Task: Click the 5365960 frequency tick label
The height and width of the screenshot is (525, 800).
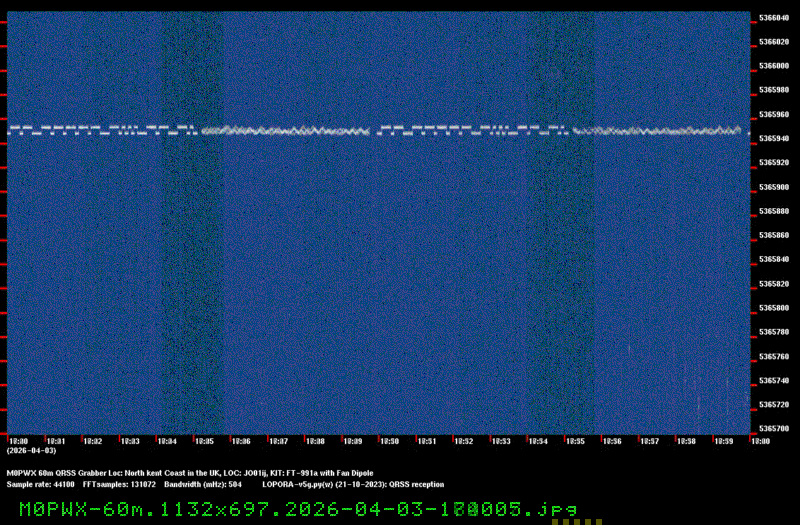Action: (774, 114)
